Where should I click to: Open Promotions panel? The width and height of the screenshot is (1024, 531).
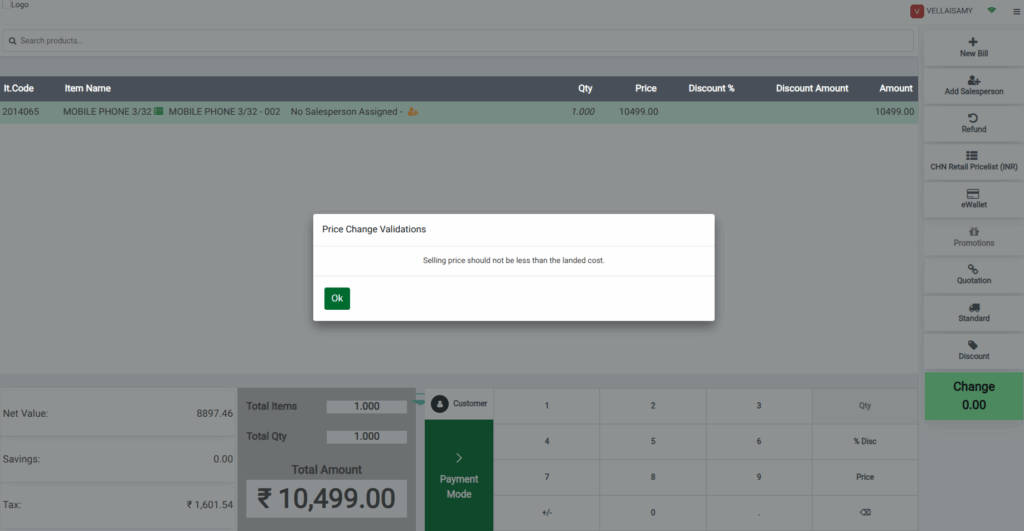973,237
